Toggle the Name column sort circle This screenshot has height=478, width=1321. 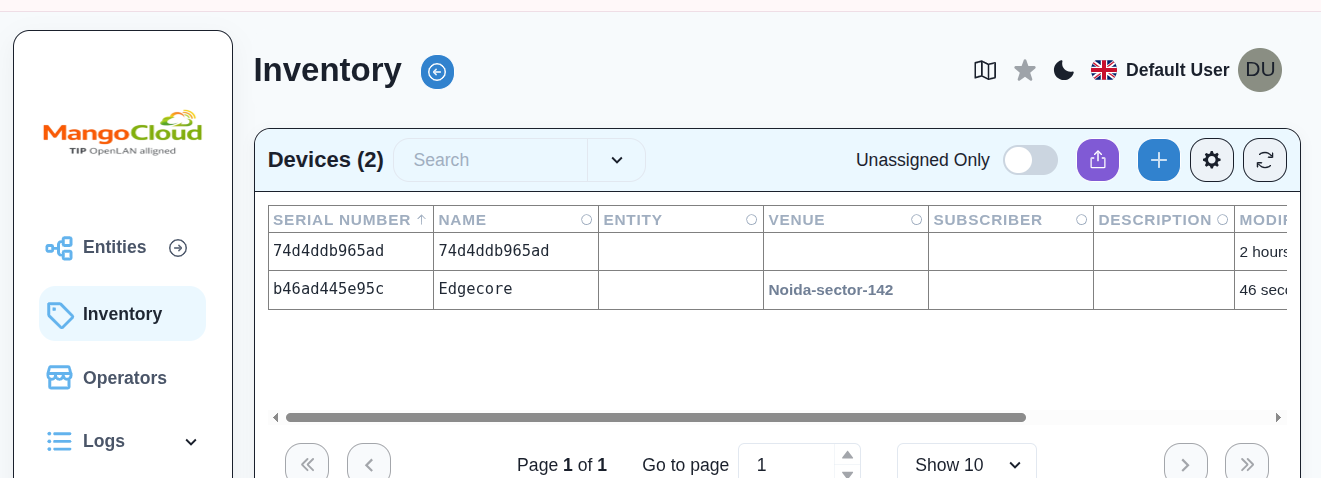[586, 220]
